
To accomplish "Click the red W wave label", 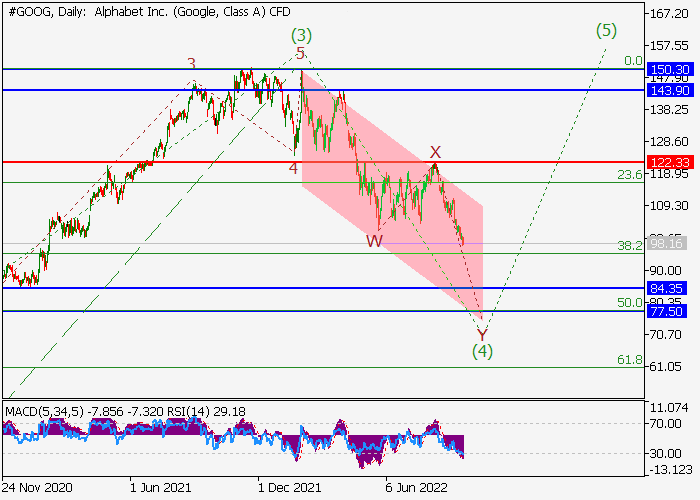I will coord(373,240).
